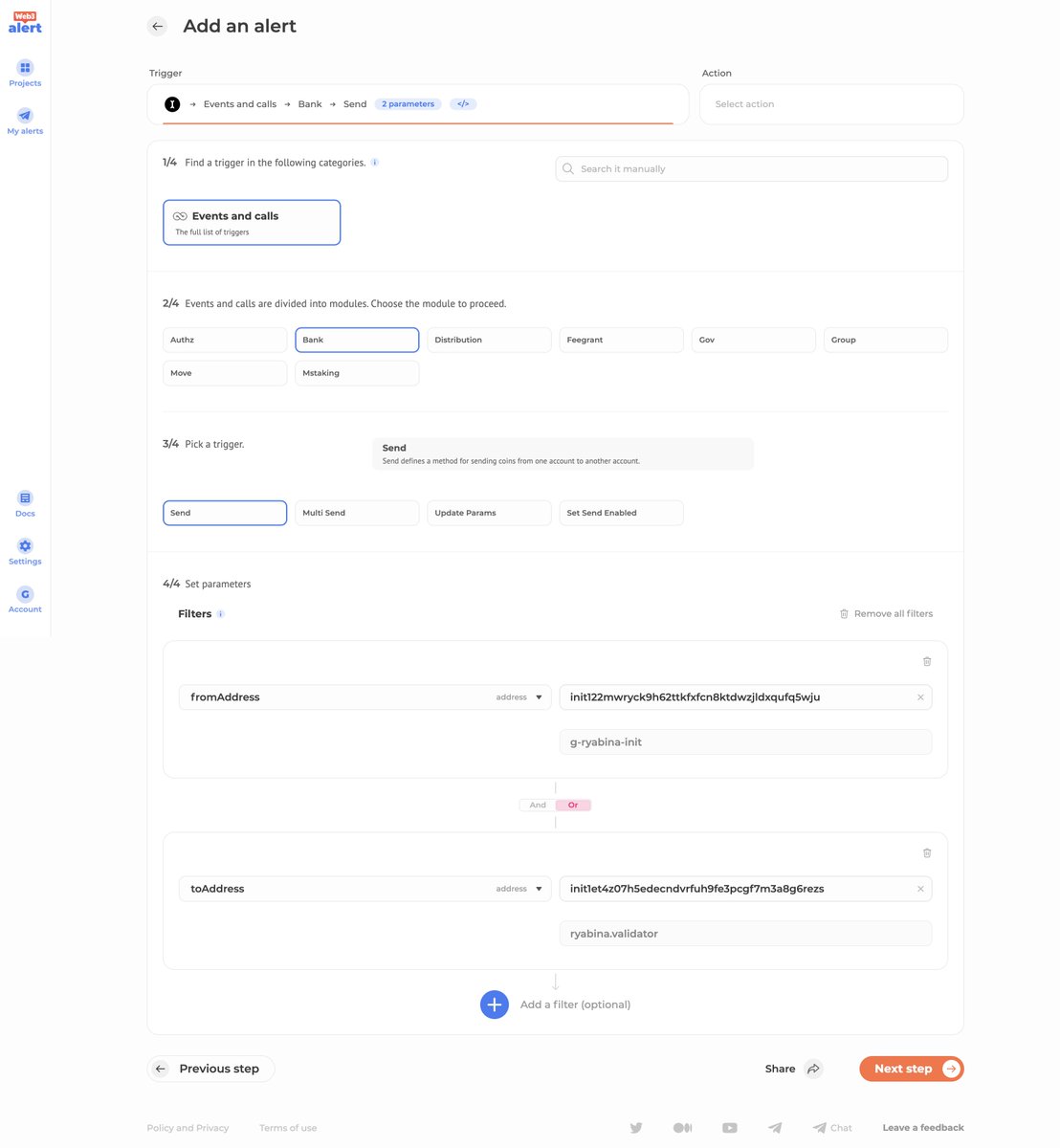
Task: Open the toAddress parameter dropdown
Action: click(x=365, y=889)
